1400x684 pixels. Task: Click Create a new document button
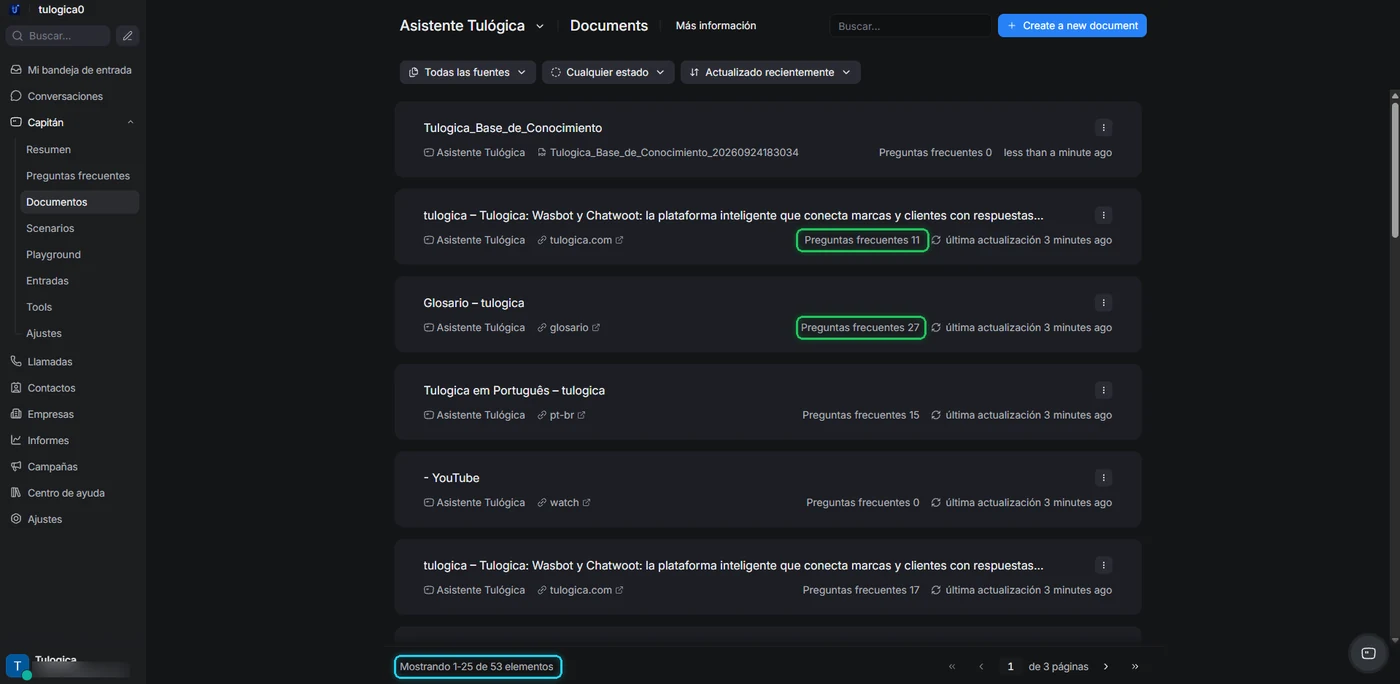pyautogui.click(x=1072, y=26)
